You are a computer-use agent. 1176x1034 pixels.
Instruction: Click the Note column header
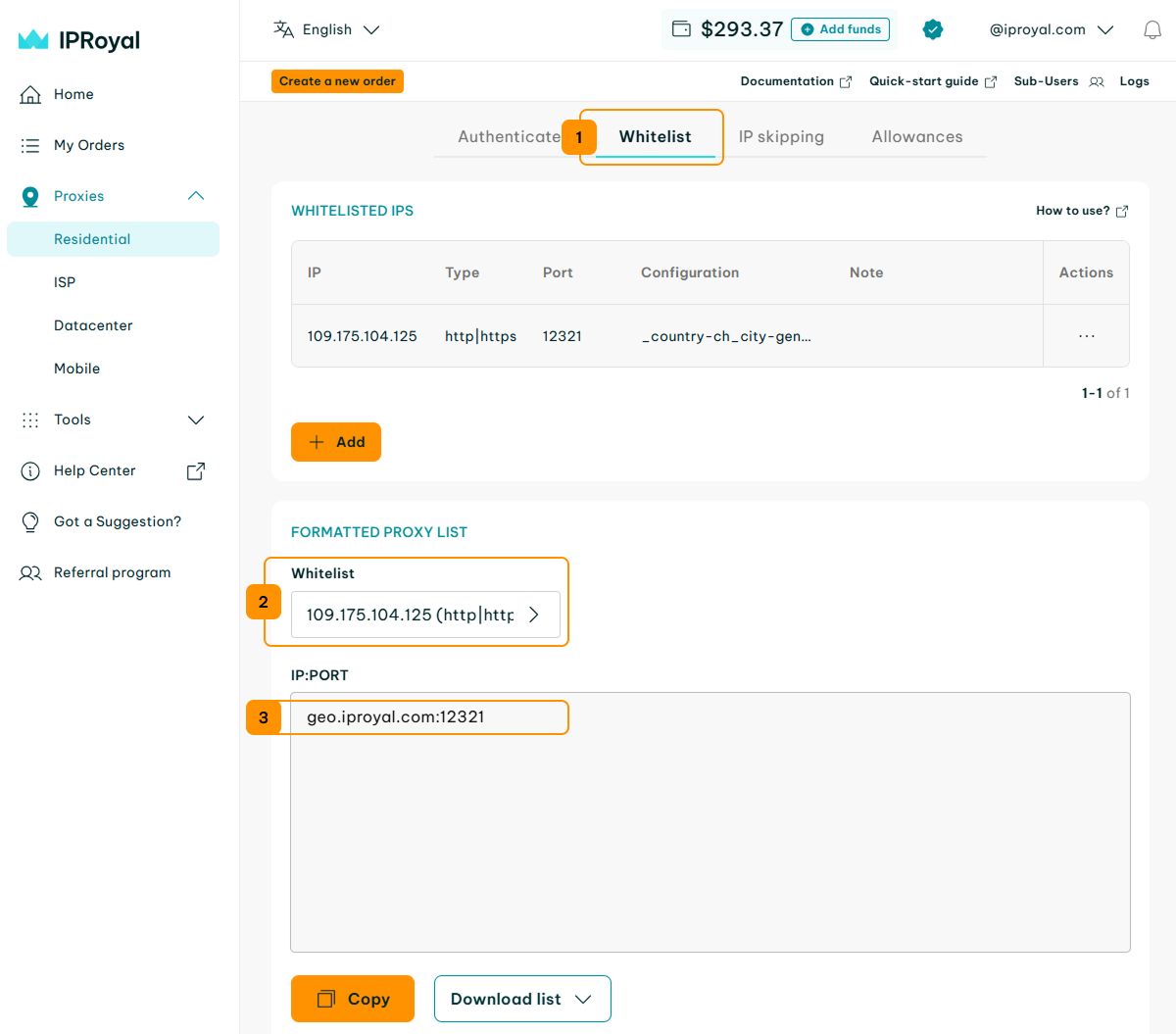click(866, 272)
